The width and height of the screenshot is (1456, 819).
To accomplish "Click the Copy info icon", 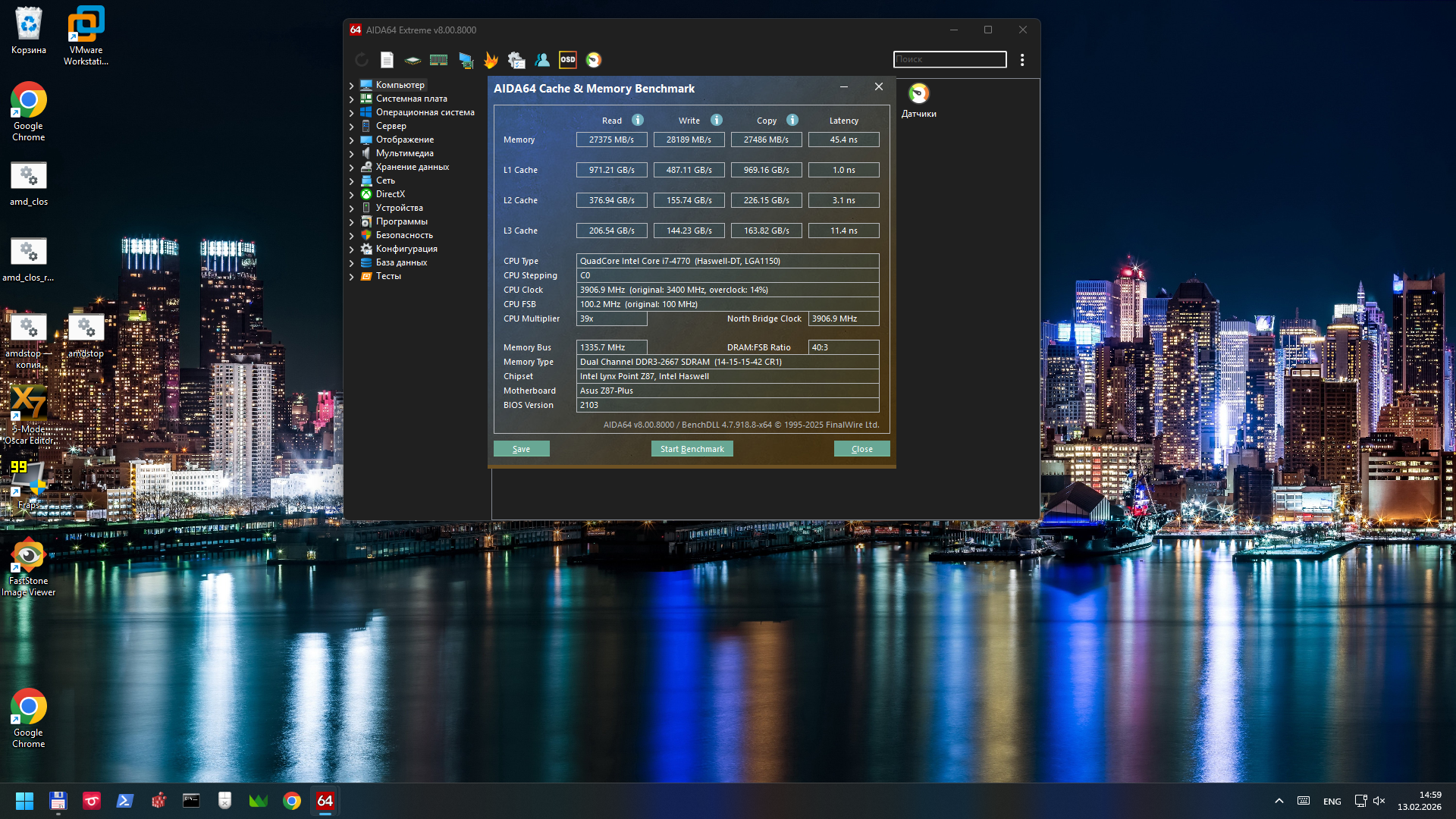I will 792,121.
